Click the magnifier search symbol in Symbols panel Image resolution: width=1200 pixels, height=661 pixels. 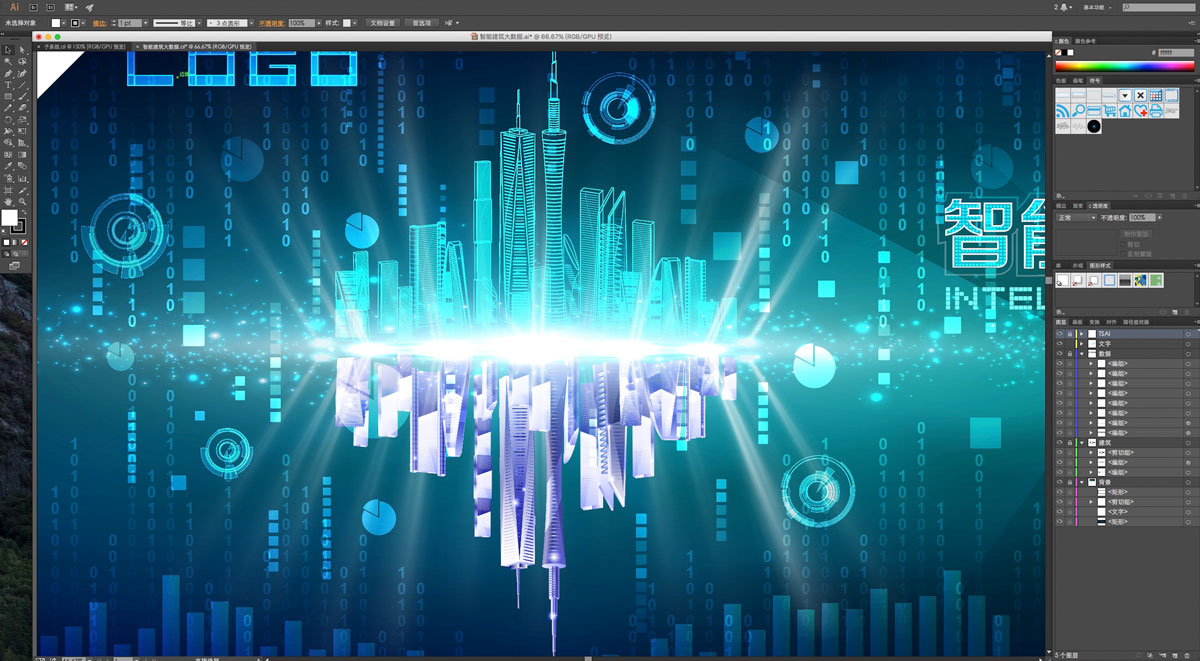[1079, 111]
